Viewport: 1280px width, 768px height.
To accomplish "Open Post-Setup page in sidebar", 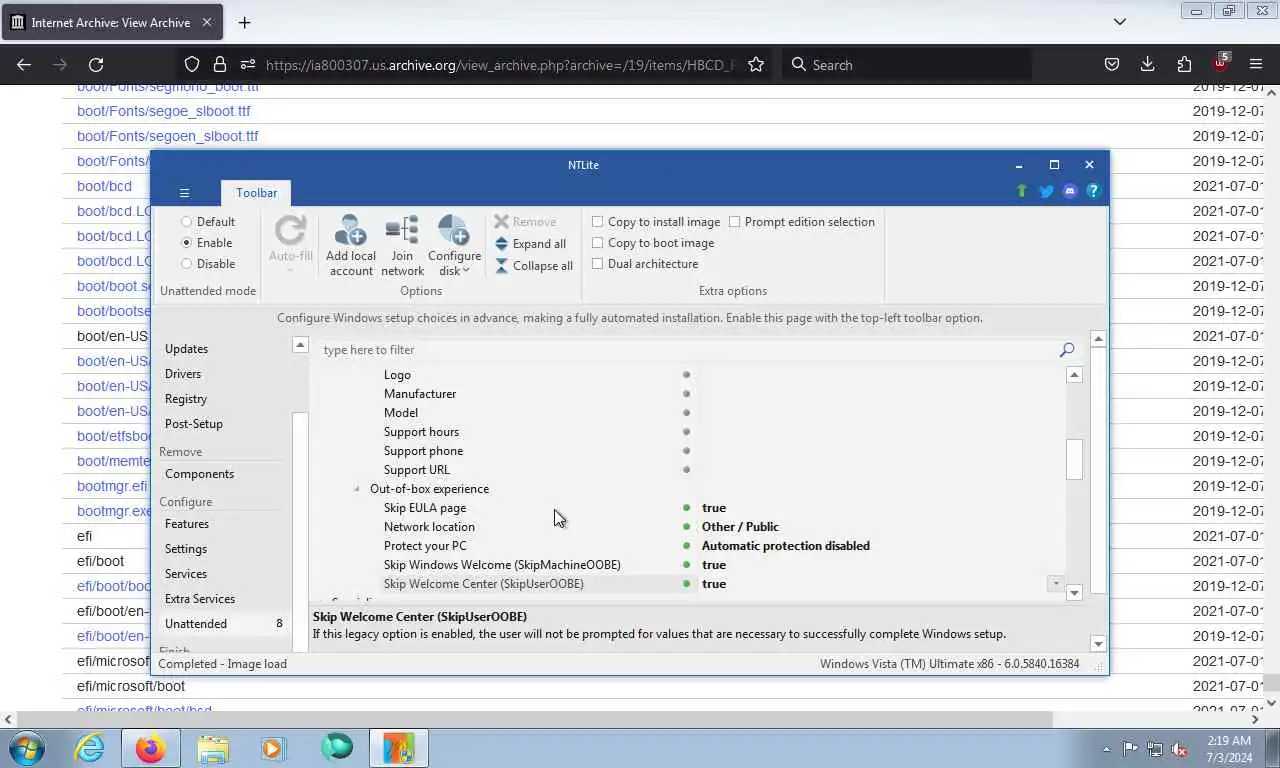I will point(194,424).
